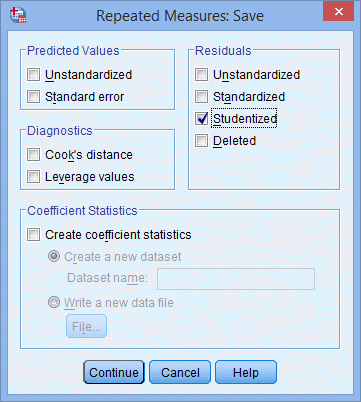Click the Continue button
Screen dimensions: 361x402
[x=114, y=372]
